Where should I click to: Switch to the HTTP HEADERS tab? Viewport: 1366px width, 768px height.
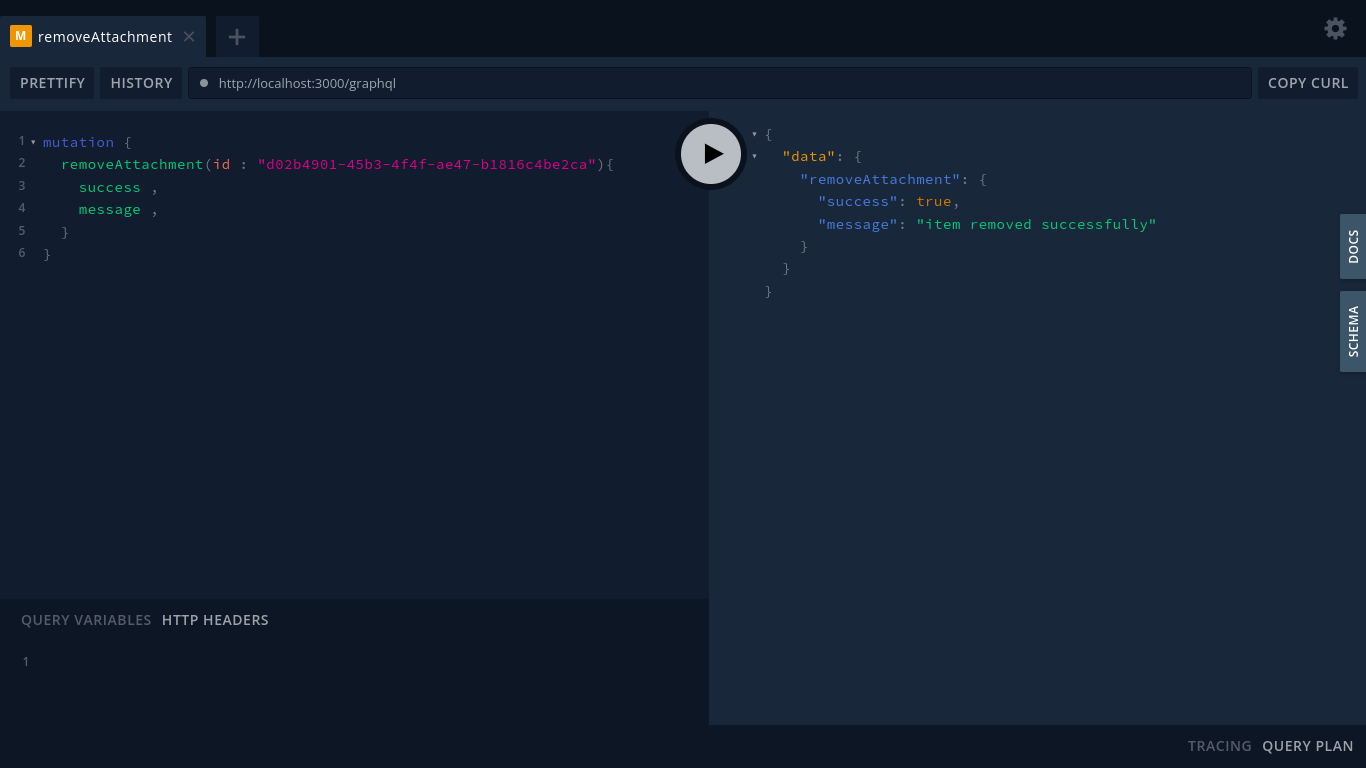tap(215, 620)
